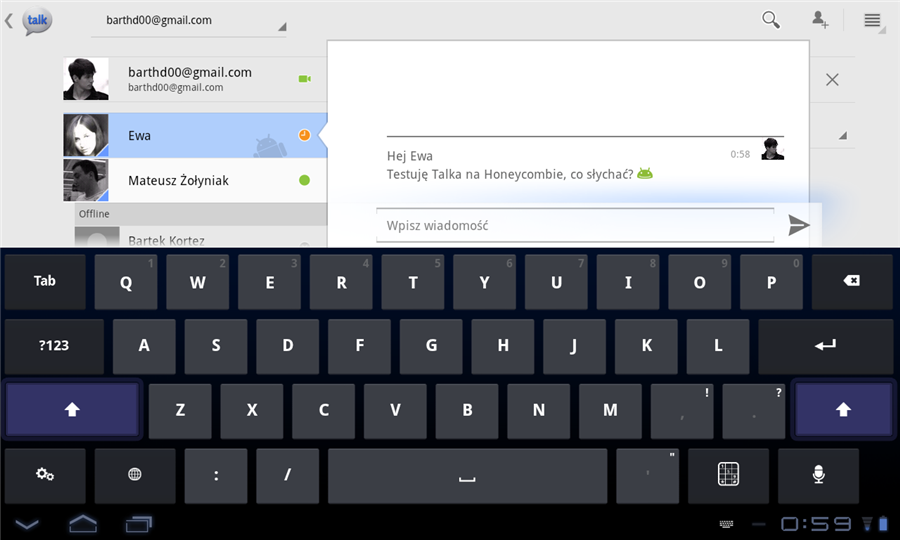The width and height of the screenshot is (900, 540).
Task: Go back using the top-left chevron
Action: tap(9, 21)
